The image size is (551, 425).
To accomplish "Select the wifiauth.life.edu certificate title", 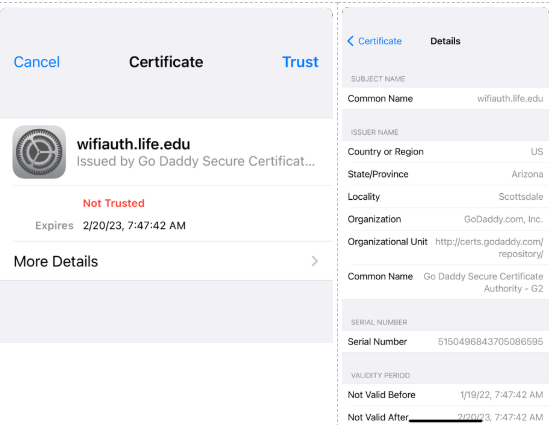I will pos(134,144).
